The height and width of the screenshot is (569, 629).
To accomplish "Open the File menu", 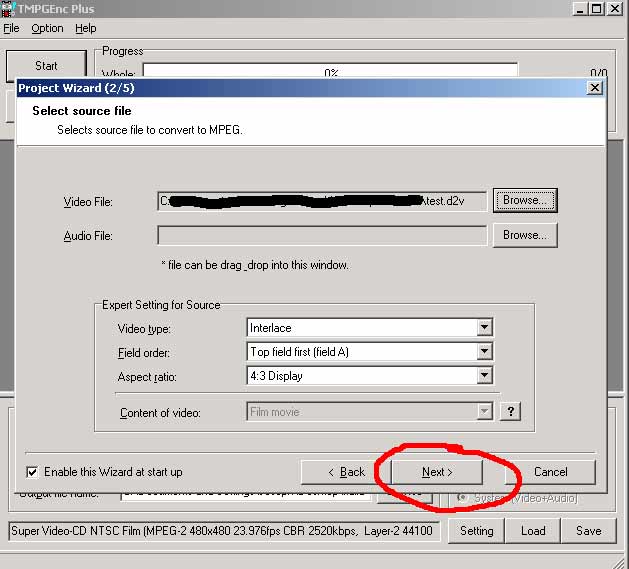I will pos(11,28).
